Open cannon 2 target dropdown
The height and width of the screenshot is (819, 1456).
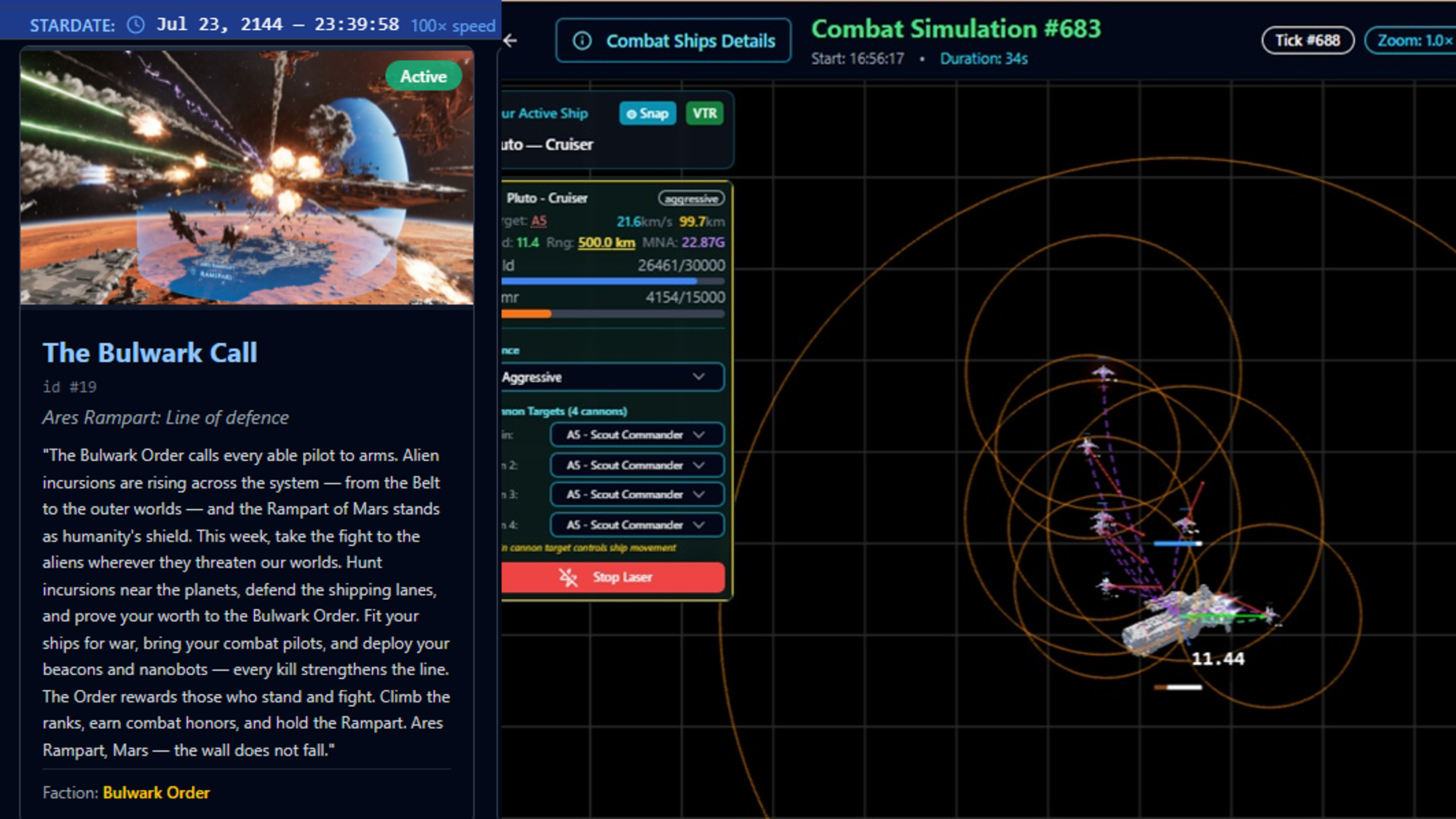pyautogui.click(x=637, y=465)
